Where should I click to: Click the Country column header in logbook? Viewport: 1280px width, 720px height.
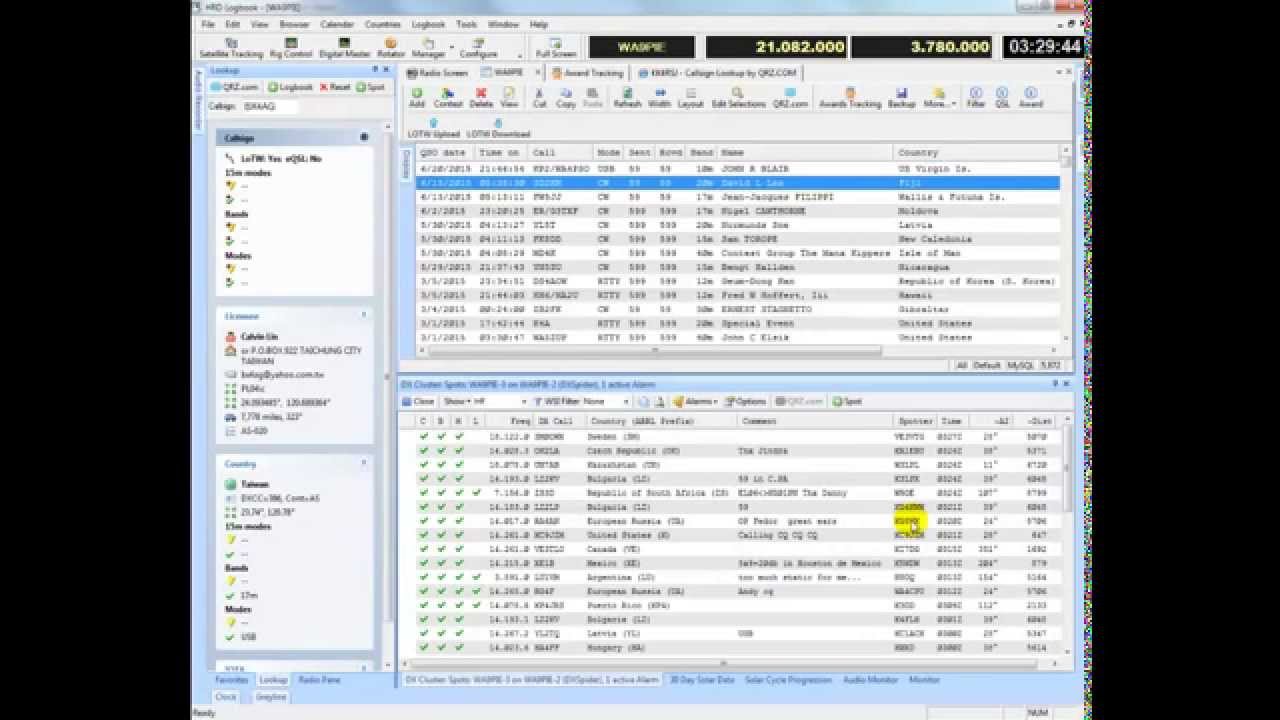pyautogui.click(x=975, y=153)
